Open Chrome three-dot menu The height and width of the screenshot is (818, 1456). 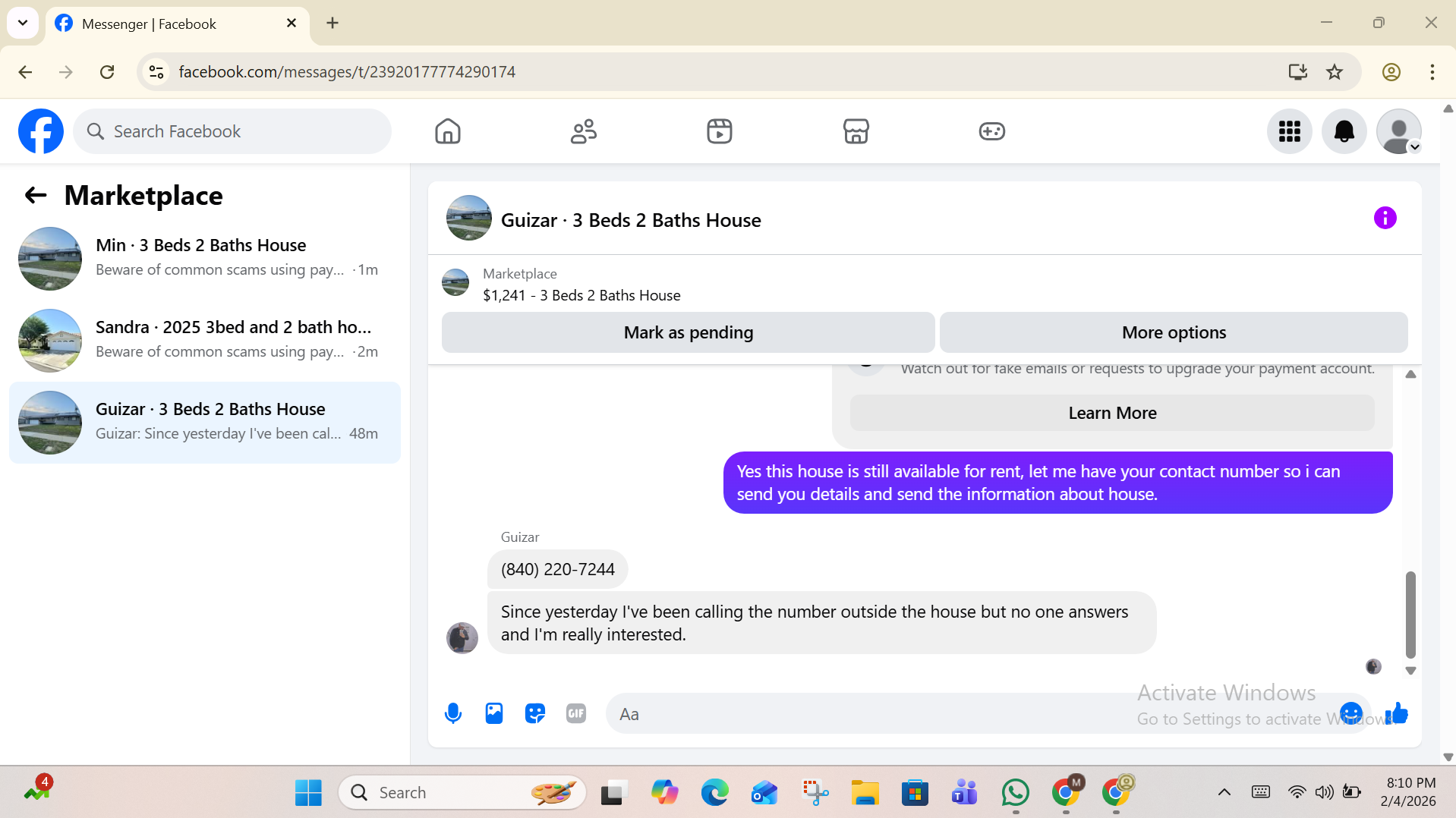click(x=1432, y=72)
